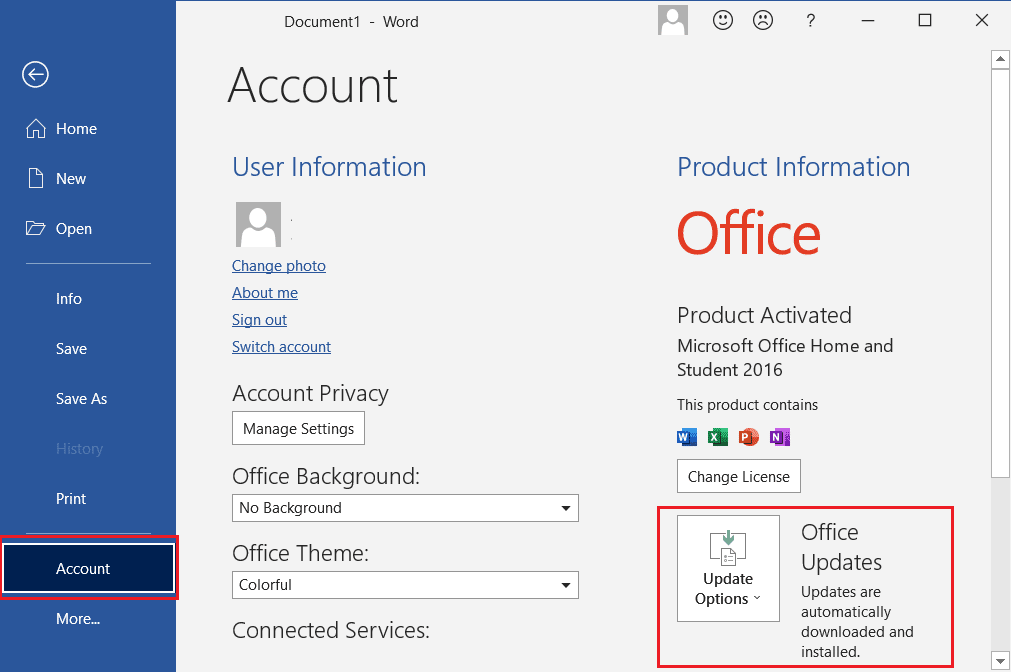Click the PowerPoint app icon under product contents
This screenshot has height=672, width=1011.
pyautogui.click(x=748, y=436)
